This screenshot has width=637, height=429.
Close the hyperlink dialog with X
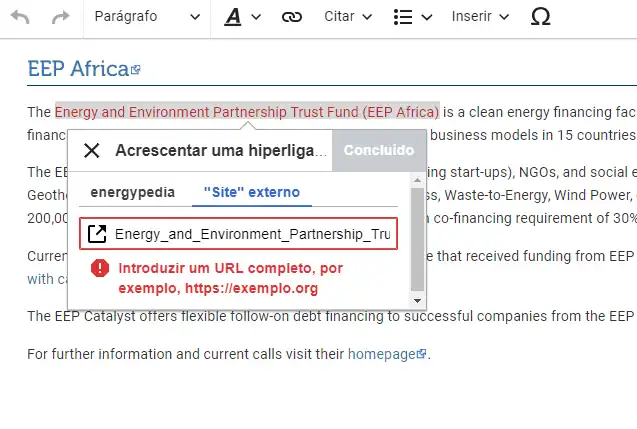[x=92, y=150]
